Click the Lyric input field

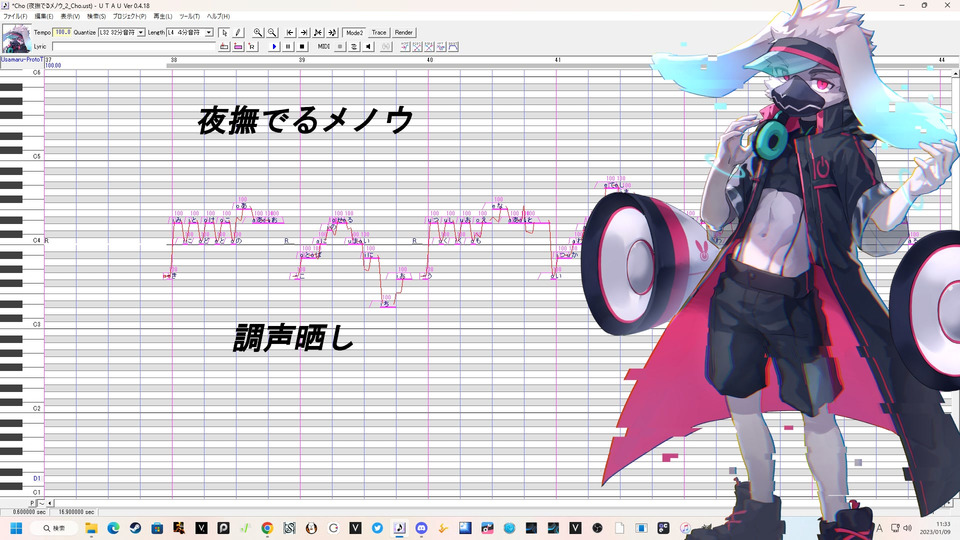coord(133,47)
